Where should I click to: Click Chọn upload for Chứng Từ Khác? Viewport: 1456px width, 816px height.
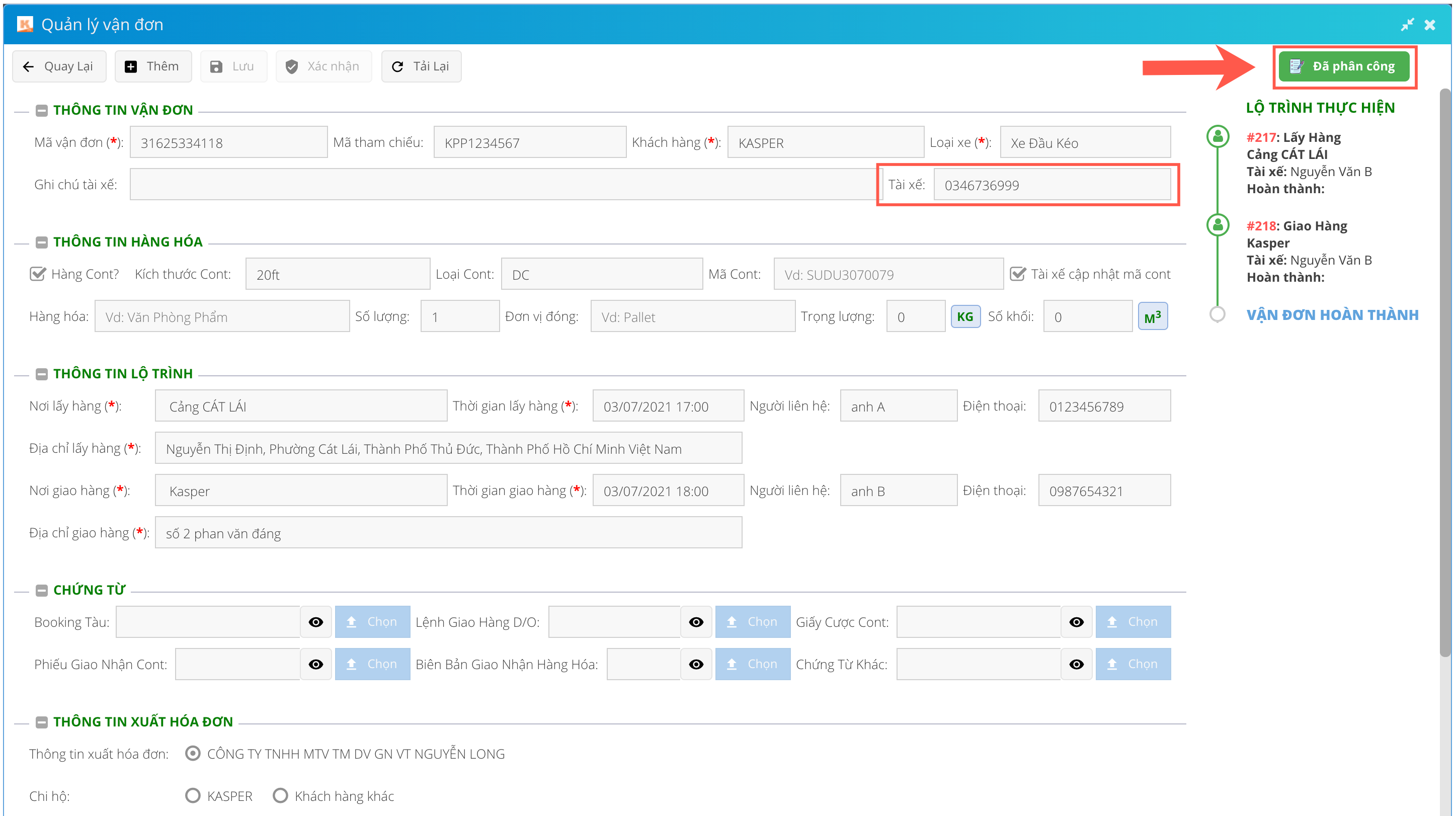point(1133,664)
